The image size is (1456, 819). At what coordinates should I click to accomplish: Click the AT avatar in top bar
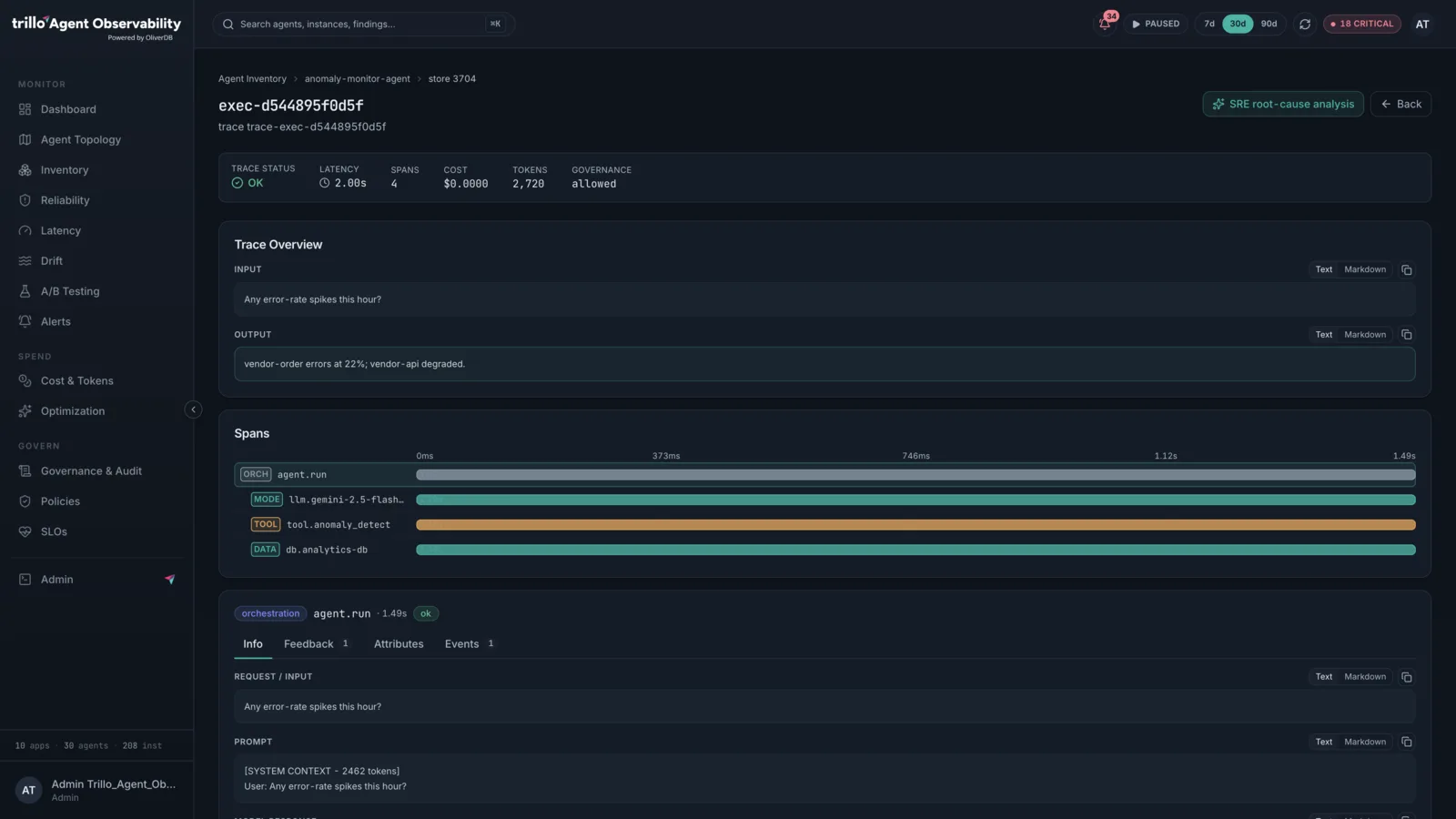tap(1422, 24)
